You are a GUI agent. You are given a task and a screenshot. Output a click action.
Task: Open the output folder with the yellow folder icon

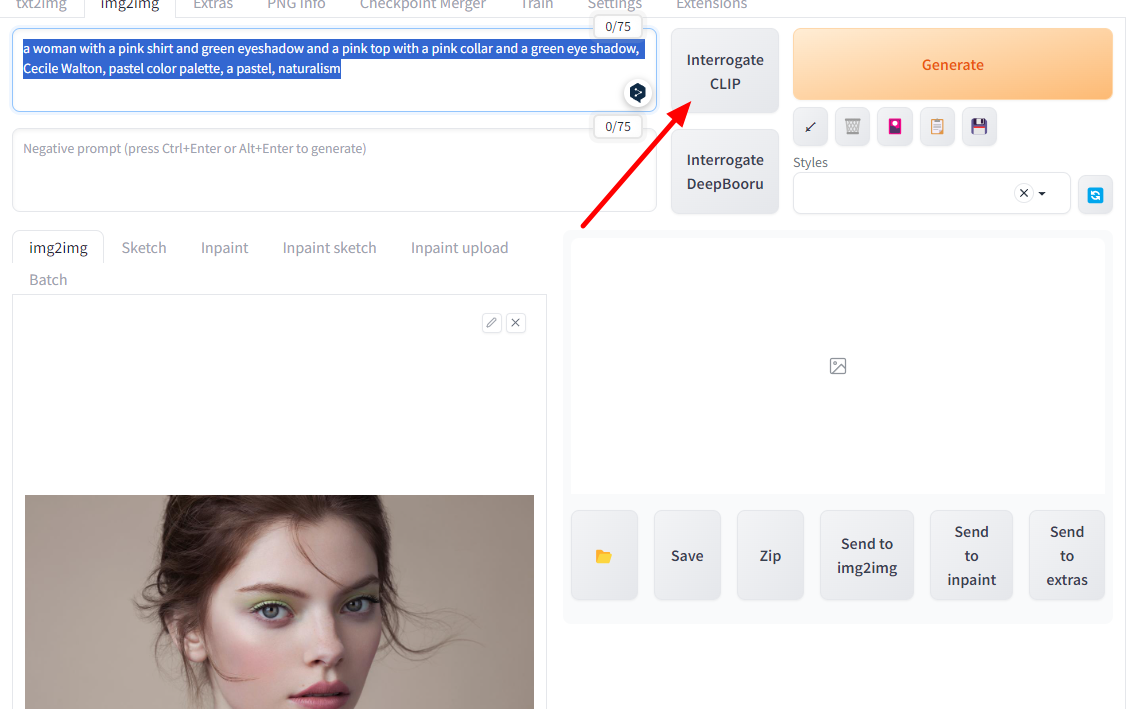[604, 555]
